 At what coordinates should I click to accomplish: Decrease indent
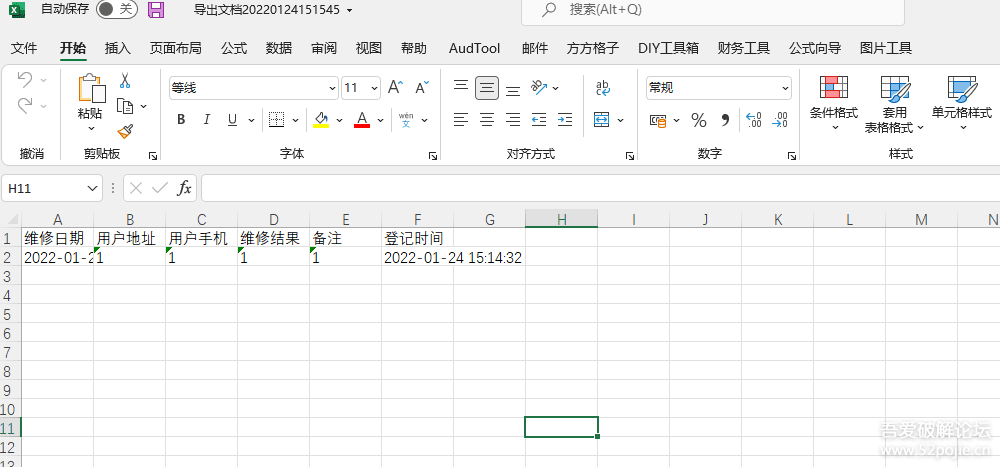pos(539,119)
